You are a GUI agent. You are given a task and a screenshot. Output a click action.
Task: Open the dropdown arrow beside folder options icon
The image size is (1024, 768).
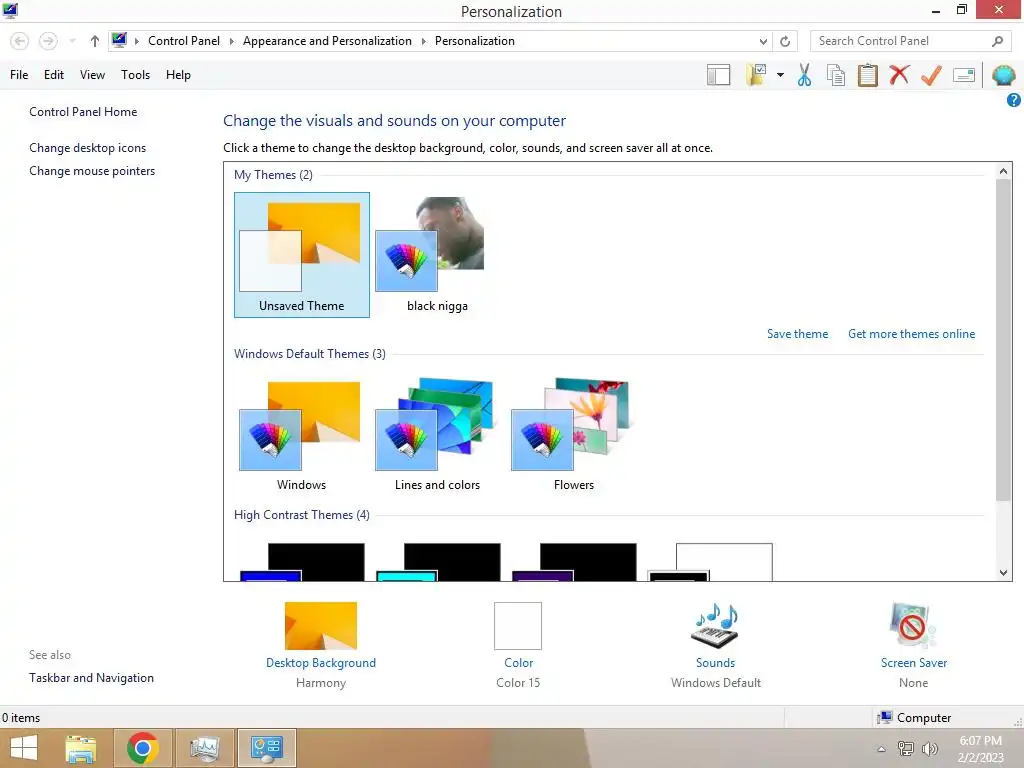(780, 75)
